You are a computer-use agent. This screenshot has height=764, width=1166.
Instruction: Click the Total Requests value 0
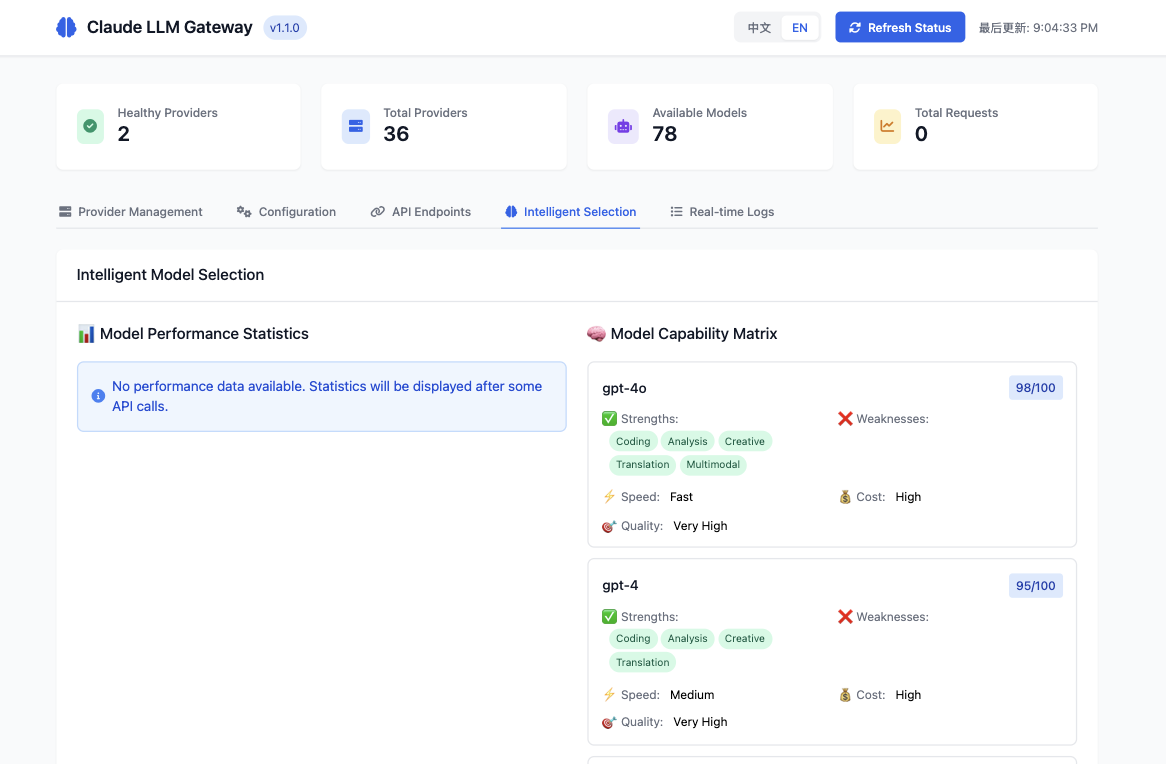pyautogui.click(x=921, y=134)
